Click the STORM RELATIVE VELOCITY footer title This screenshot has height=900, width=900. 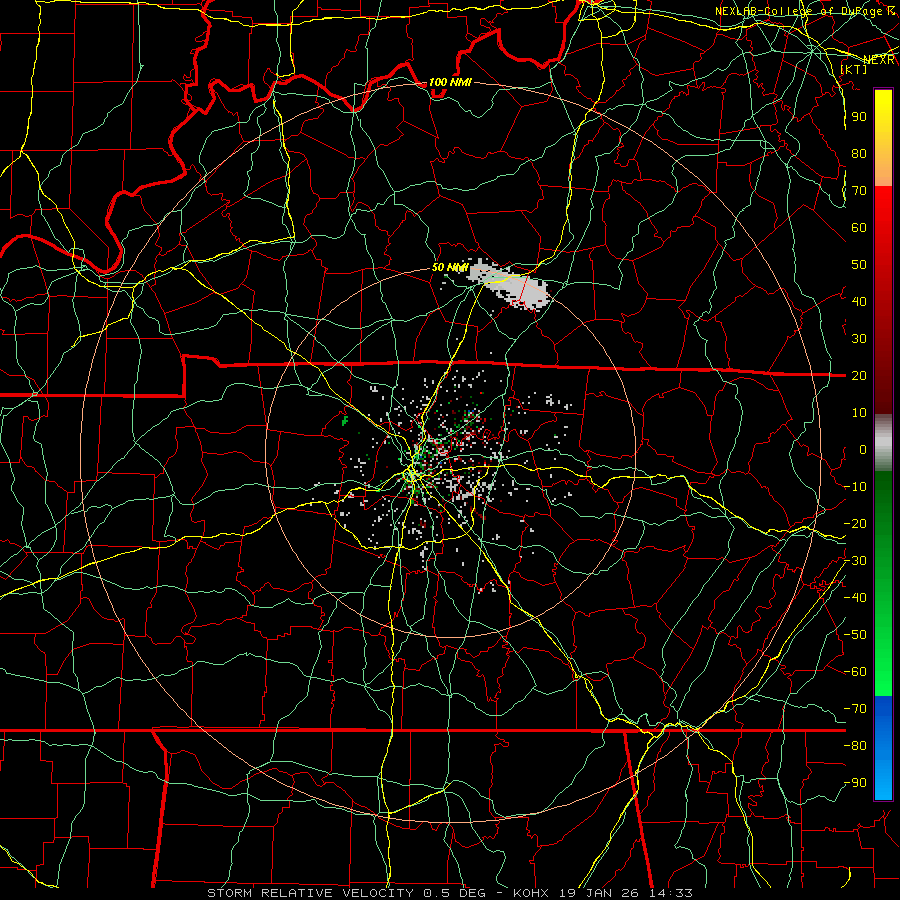310,893
